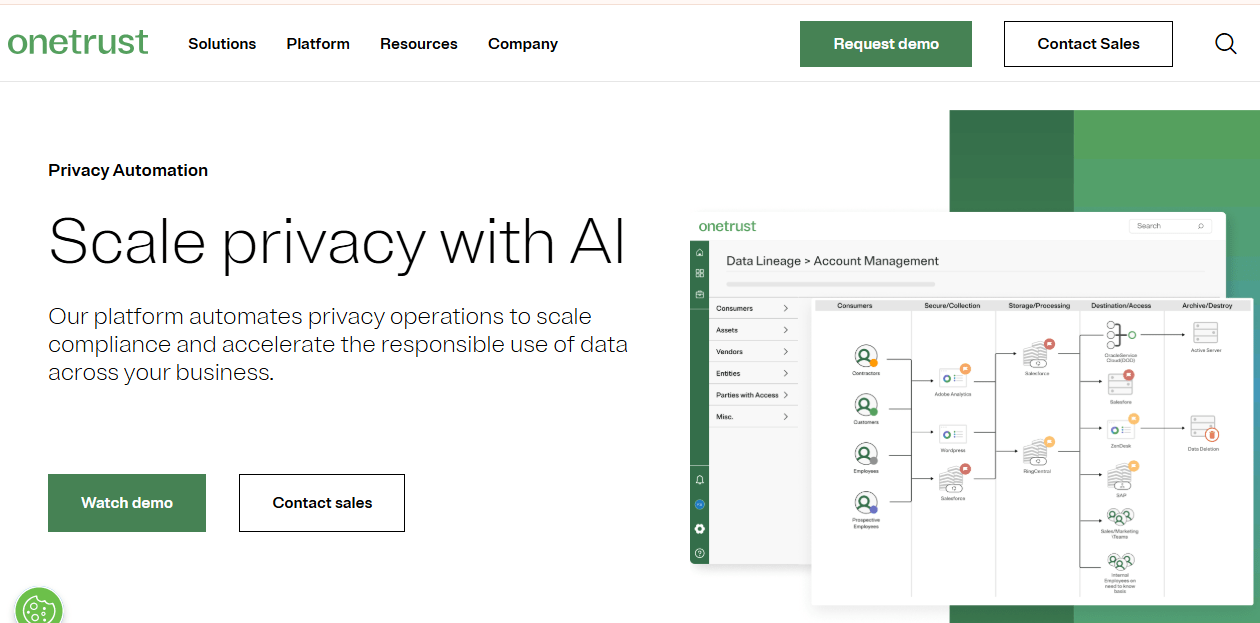Click the Consumers column header
The width and height of the screenshot is (1260, 623).
(854, 305)
